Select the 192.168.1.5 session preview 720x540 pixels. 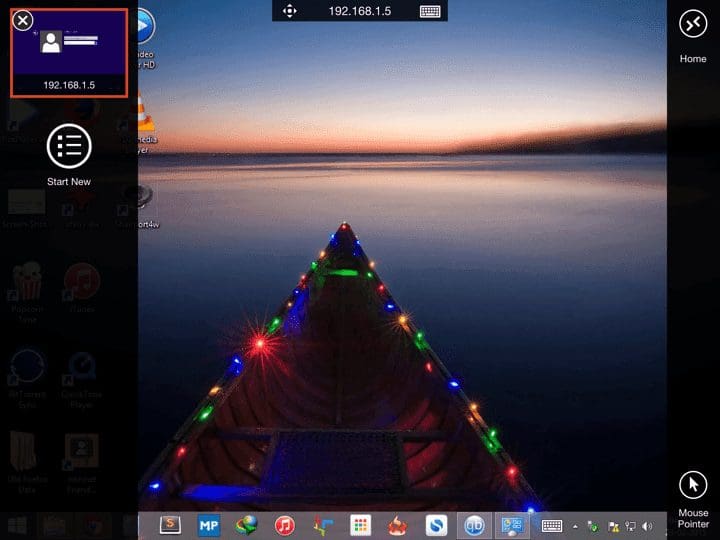(x=69, y=53)
